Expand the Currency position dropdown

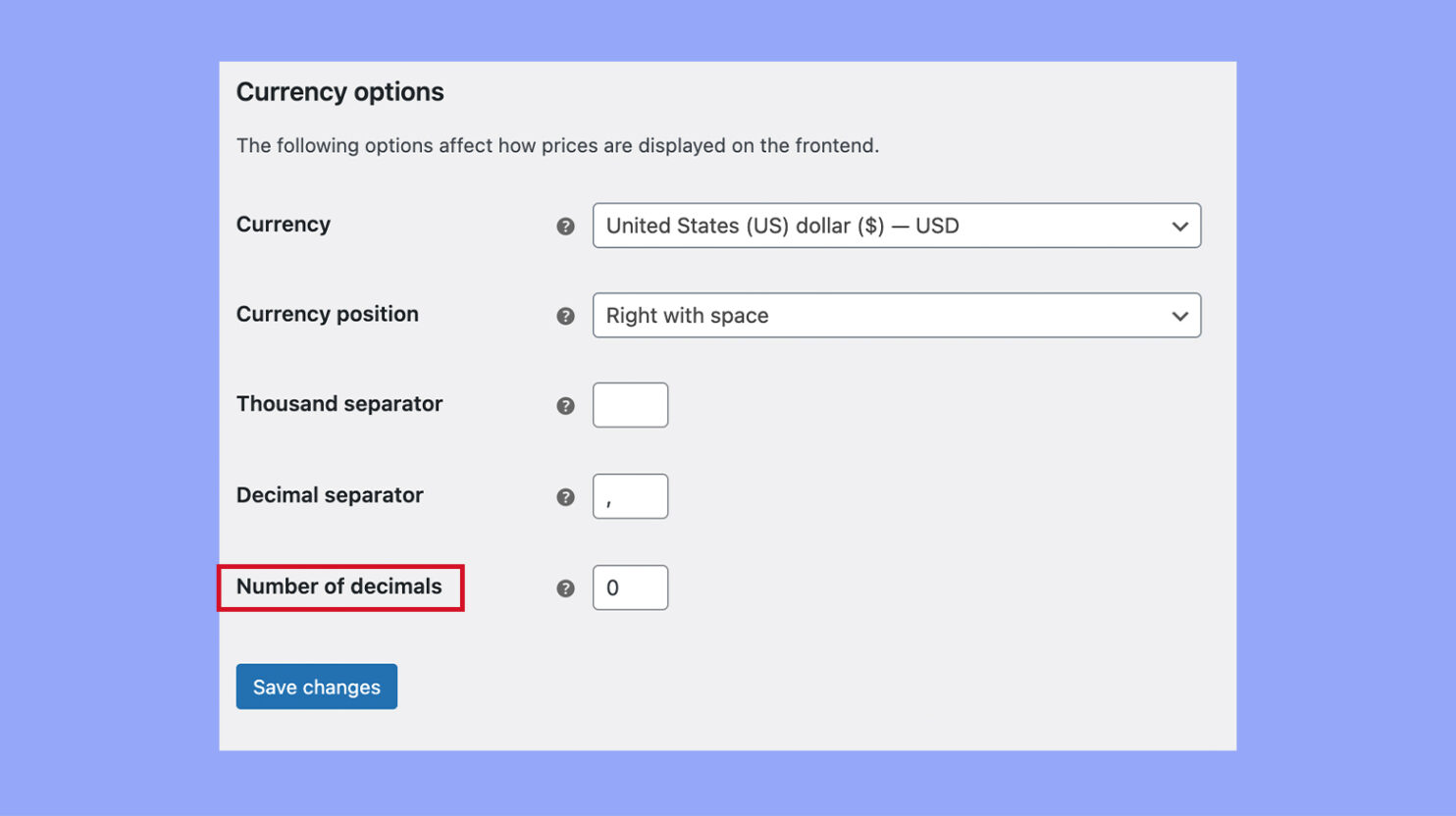point(896,316)
